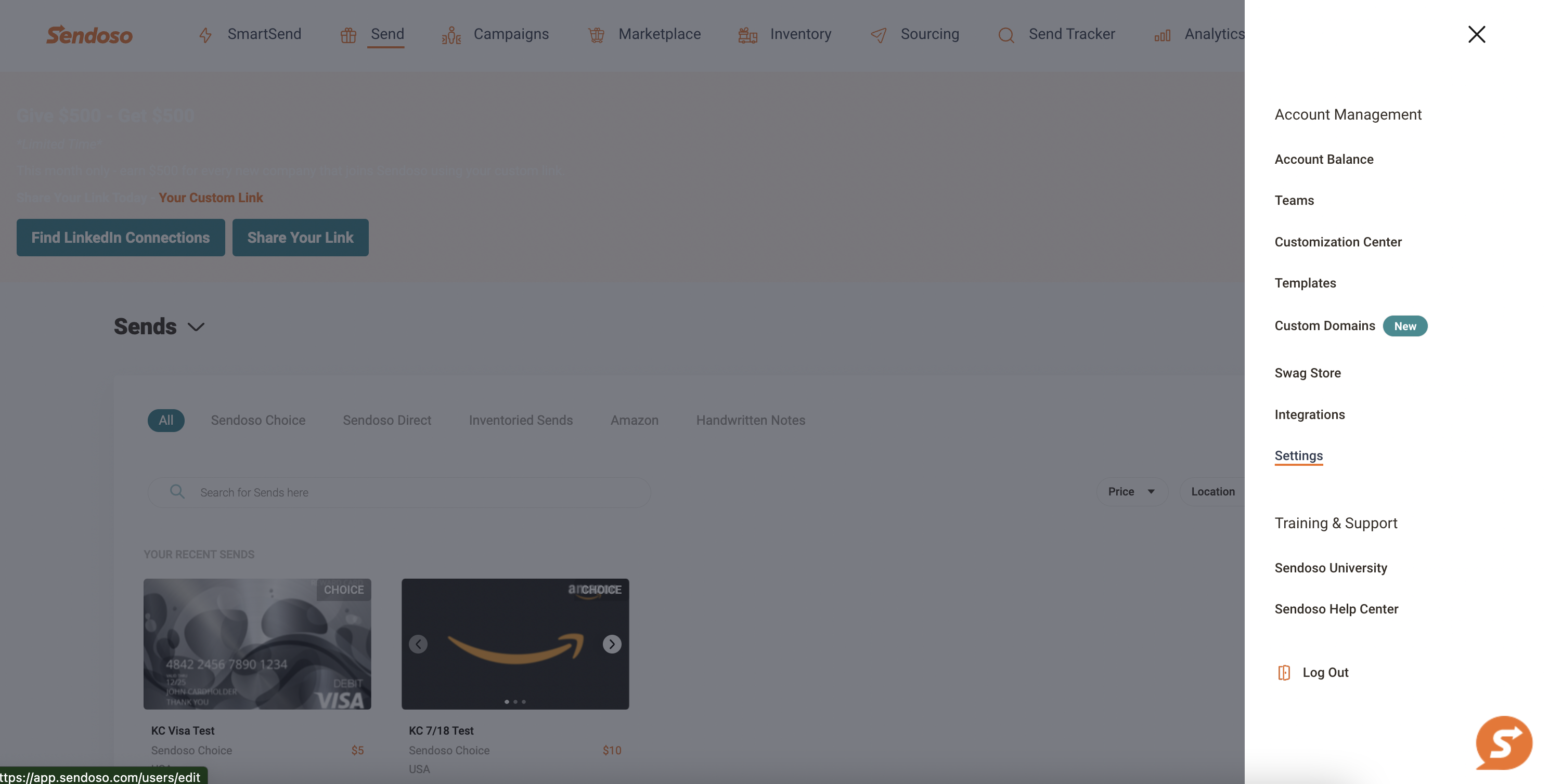Open the Campaigns nav item

click(511, 34)
